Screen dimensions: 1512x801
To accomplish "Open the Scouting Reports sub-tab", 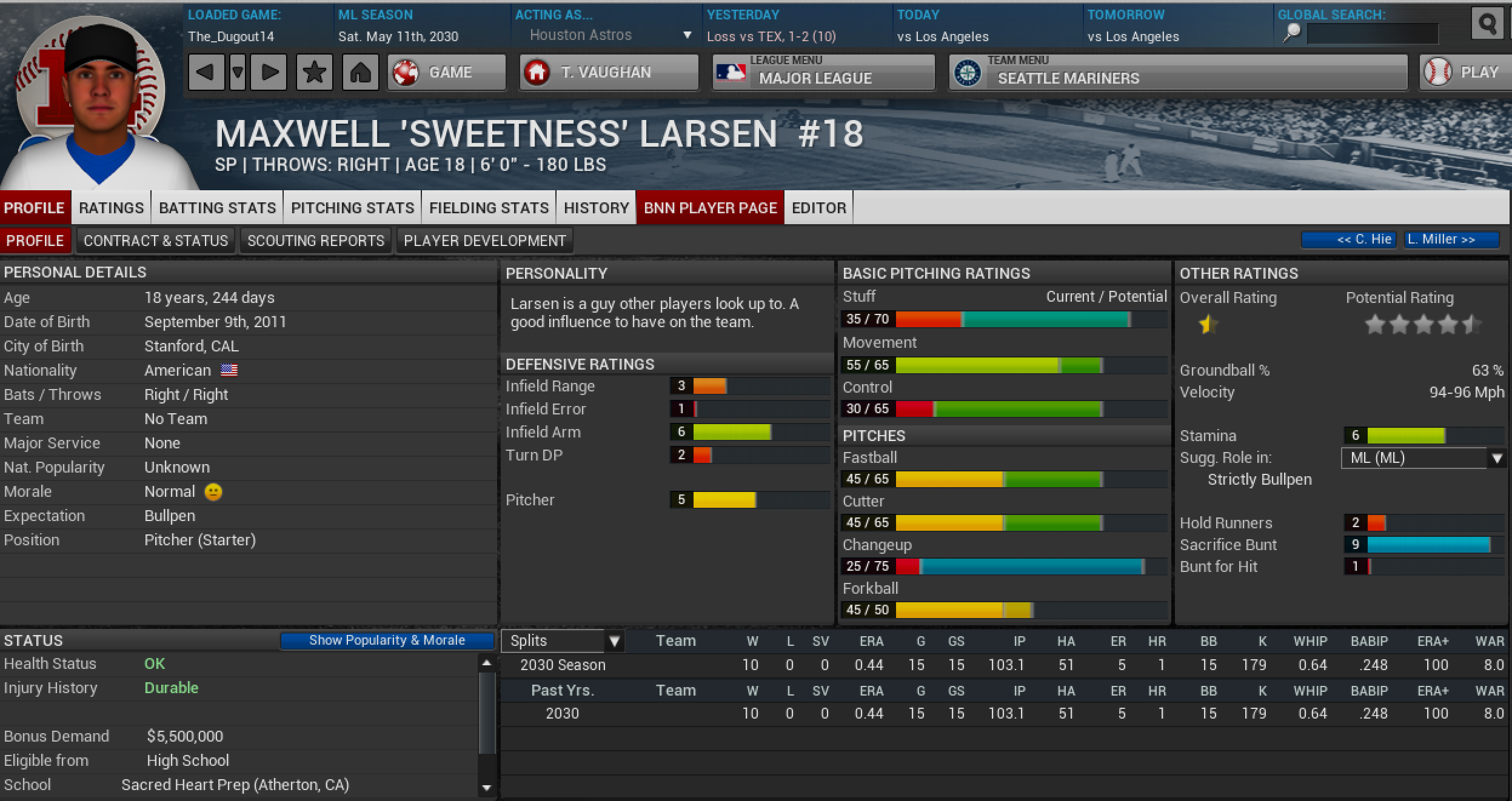I will (x=316, y=241).
